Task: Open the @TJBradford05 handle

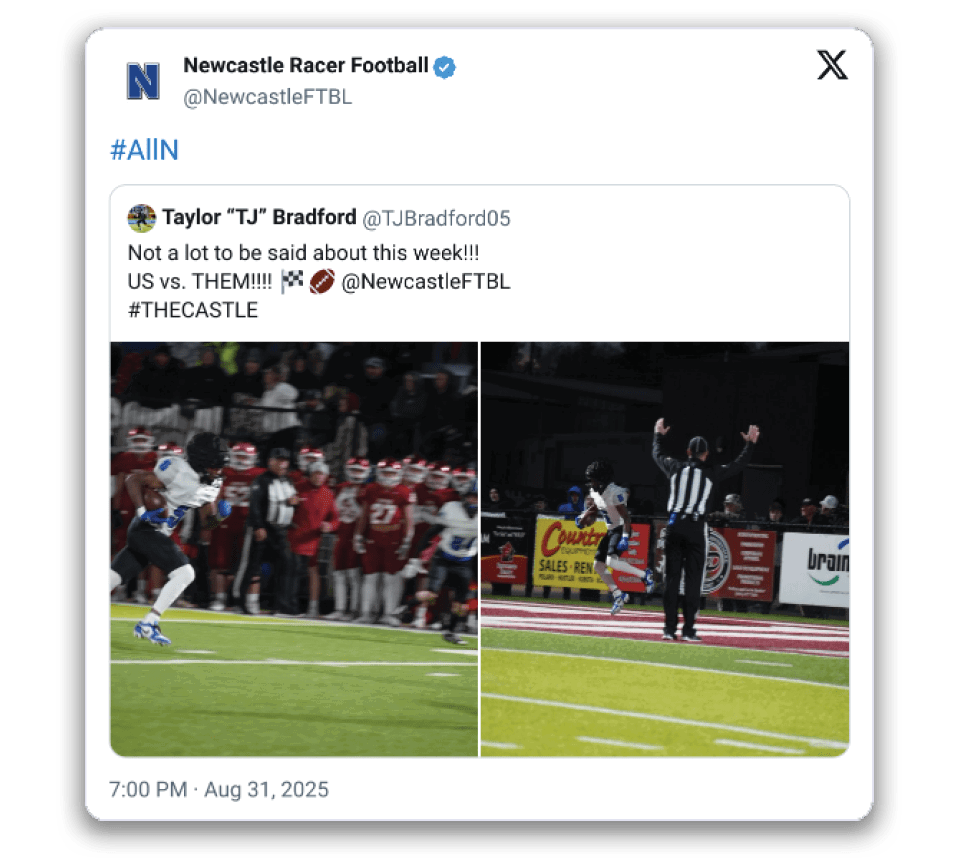Action: coord(435,218)
